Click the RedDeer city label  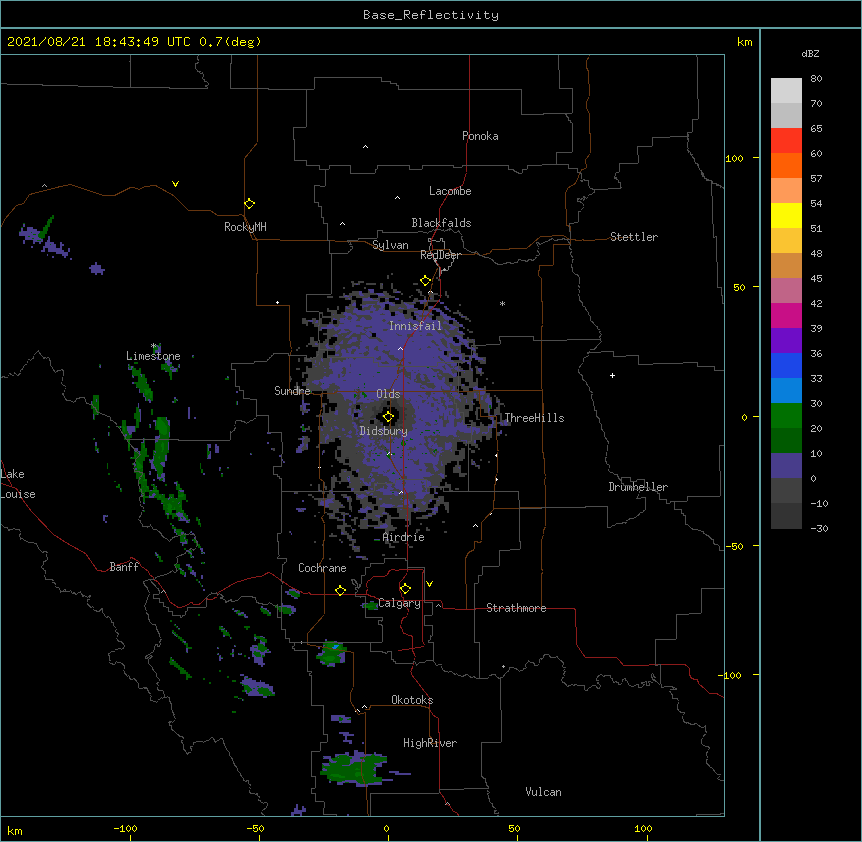click(440, 255)
